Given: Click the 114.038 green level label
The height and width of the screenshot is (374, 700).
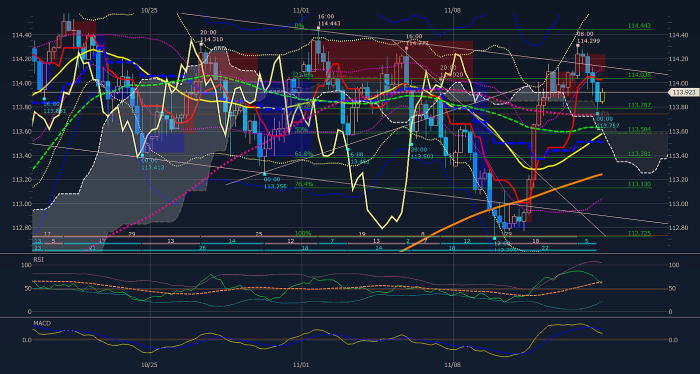Looking at the screenshot, I should (639, 75).
